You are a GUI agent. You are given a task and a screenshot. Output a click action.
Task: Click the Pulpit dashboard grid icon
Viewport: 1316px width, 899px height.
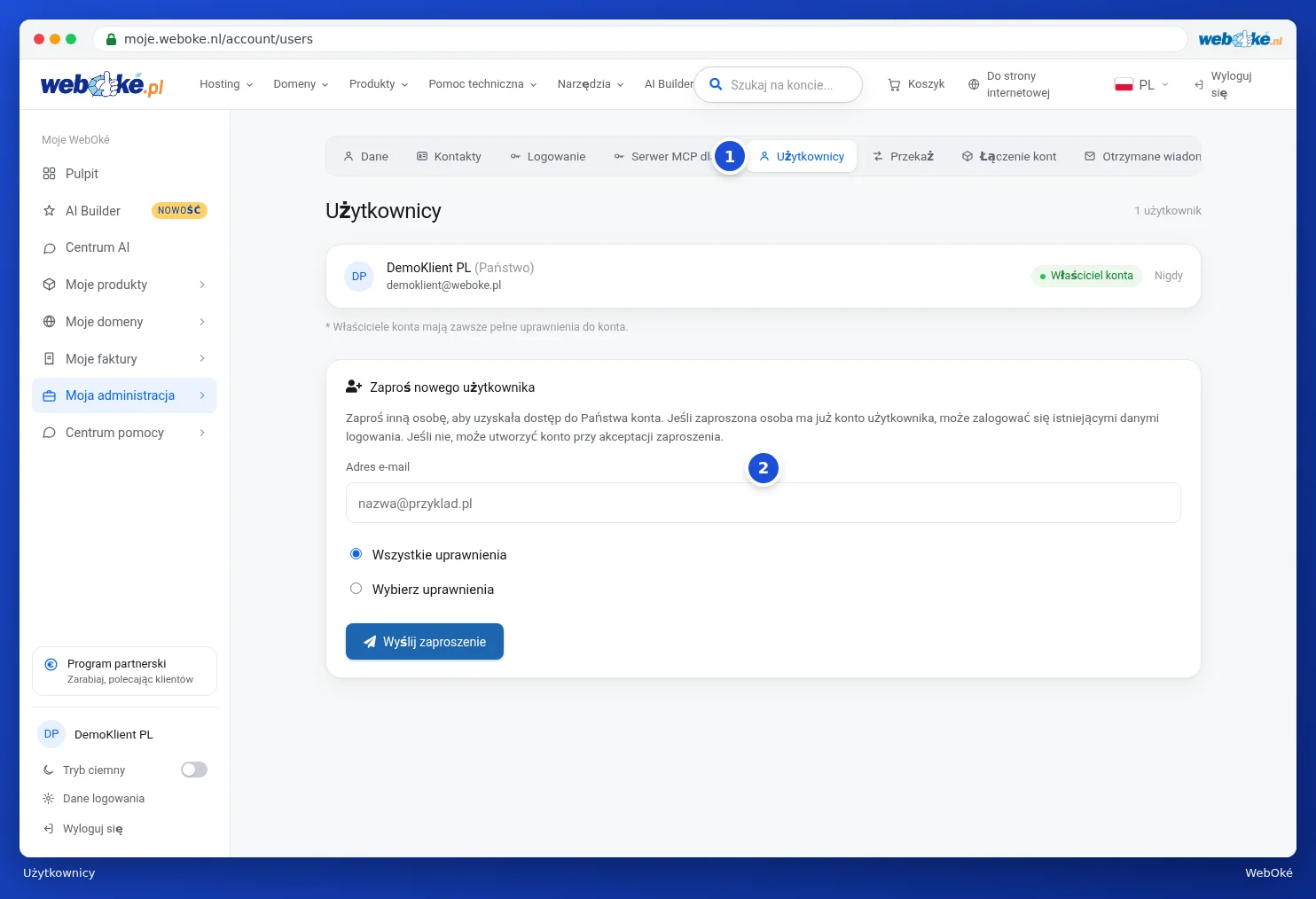49,174
